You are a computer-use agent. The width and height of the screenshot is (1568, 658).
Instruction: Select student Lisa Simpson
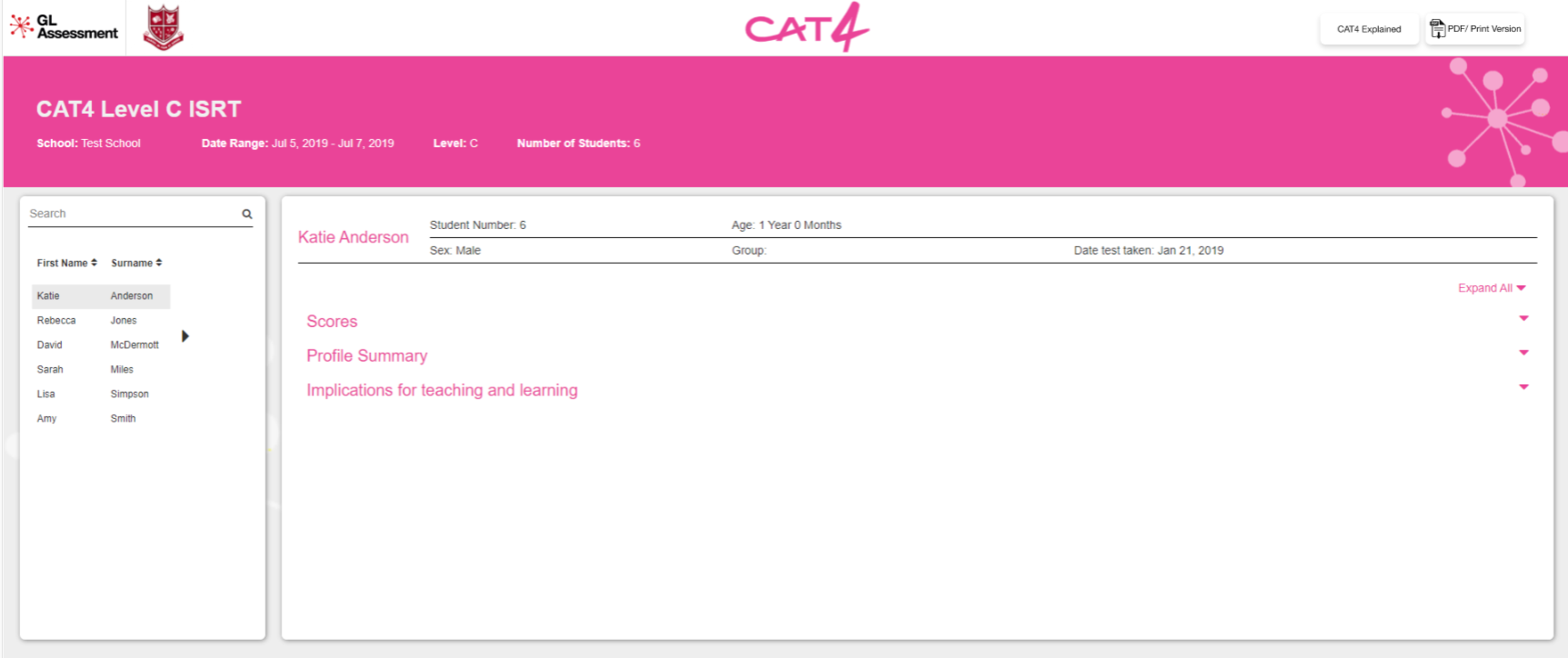pos(101,394)
